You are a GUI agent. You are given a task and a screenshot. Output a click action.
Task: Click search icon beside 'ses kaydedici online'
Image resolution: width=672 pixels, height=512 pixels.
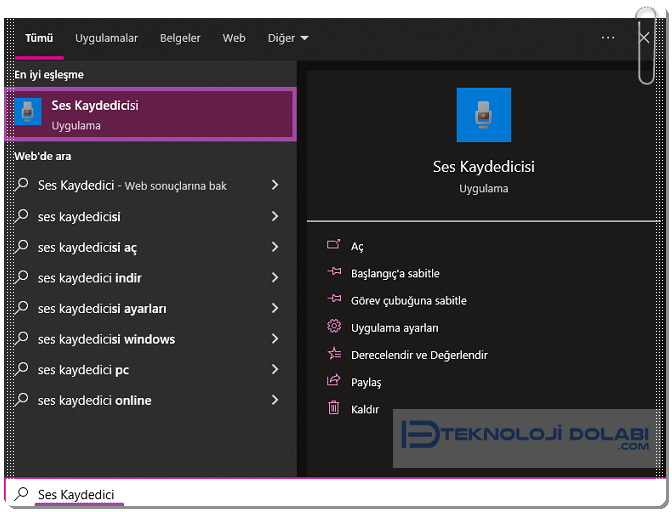21,400
